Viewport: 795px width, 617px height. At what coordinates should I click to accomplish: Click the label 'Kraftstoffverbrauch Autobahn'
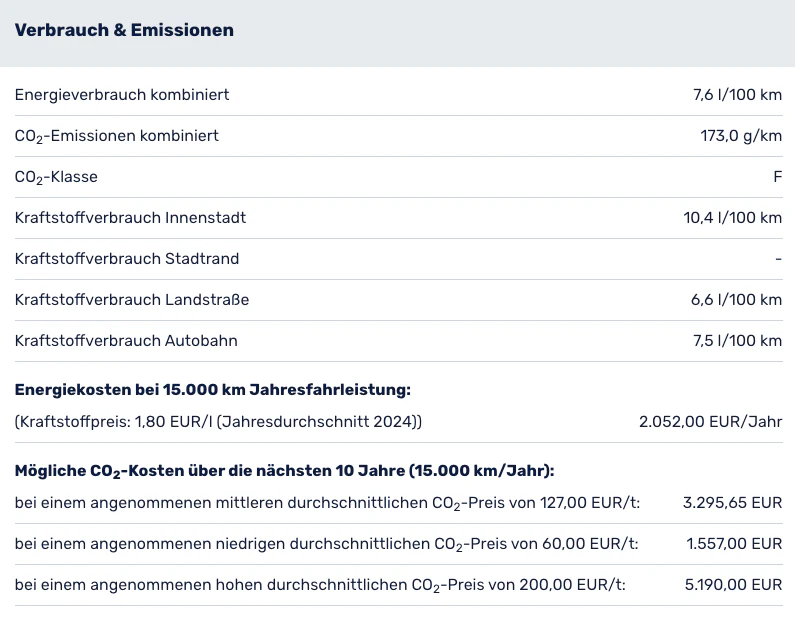point(126,341)
